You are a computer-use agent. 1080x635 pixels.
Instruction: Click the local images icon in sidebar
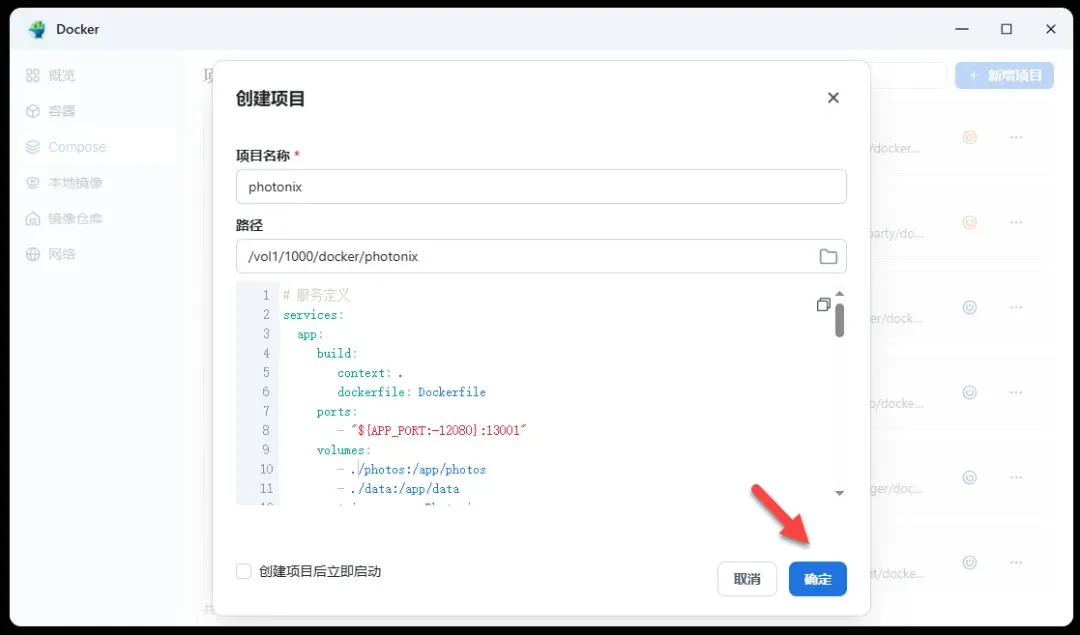coord(33,183)
